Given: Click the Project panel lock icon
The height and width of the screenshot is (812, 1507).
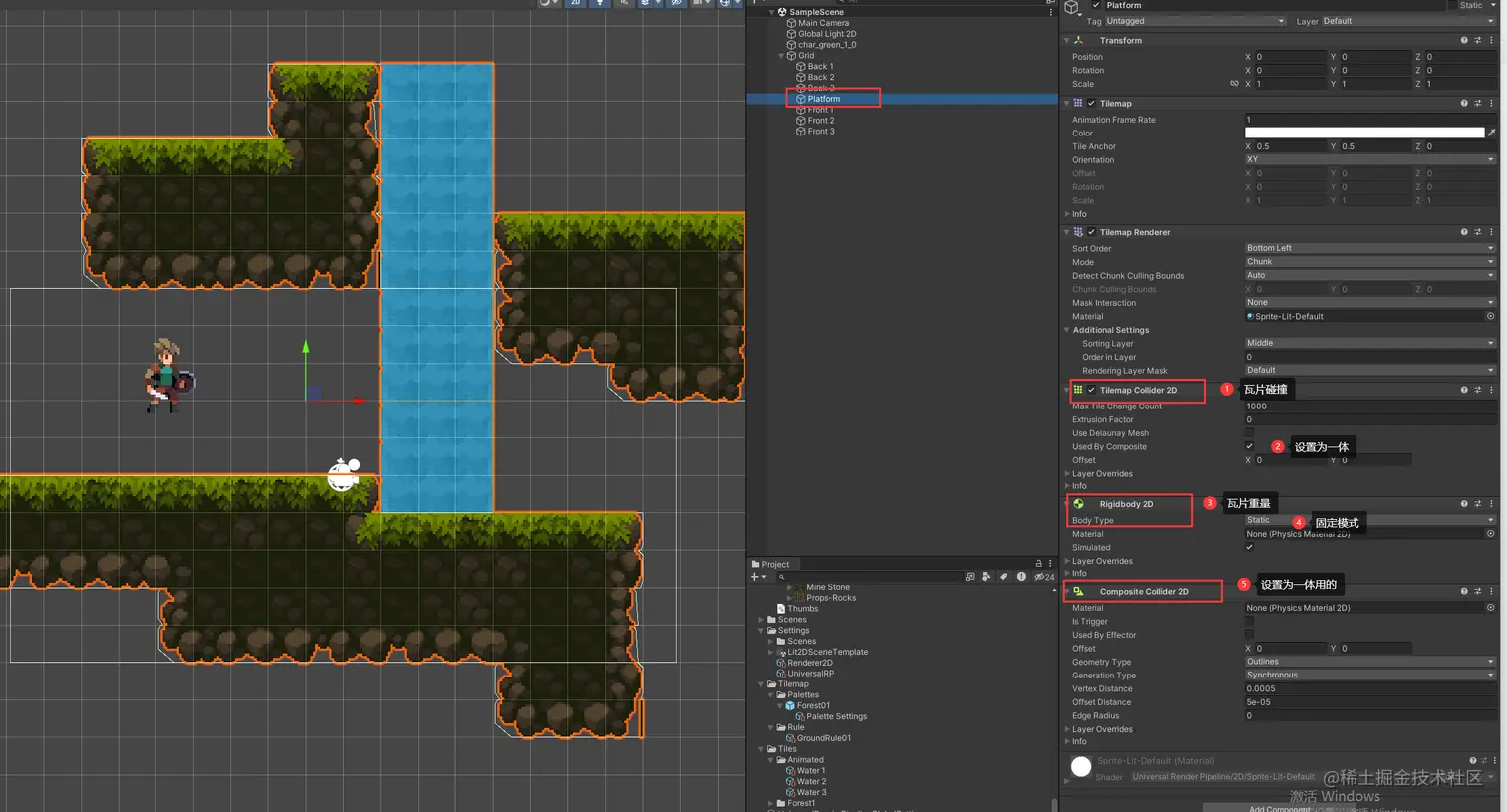Looking at the screenshot, I should pyautogui.click(x=1038, y=564).
